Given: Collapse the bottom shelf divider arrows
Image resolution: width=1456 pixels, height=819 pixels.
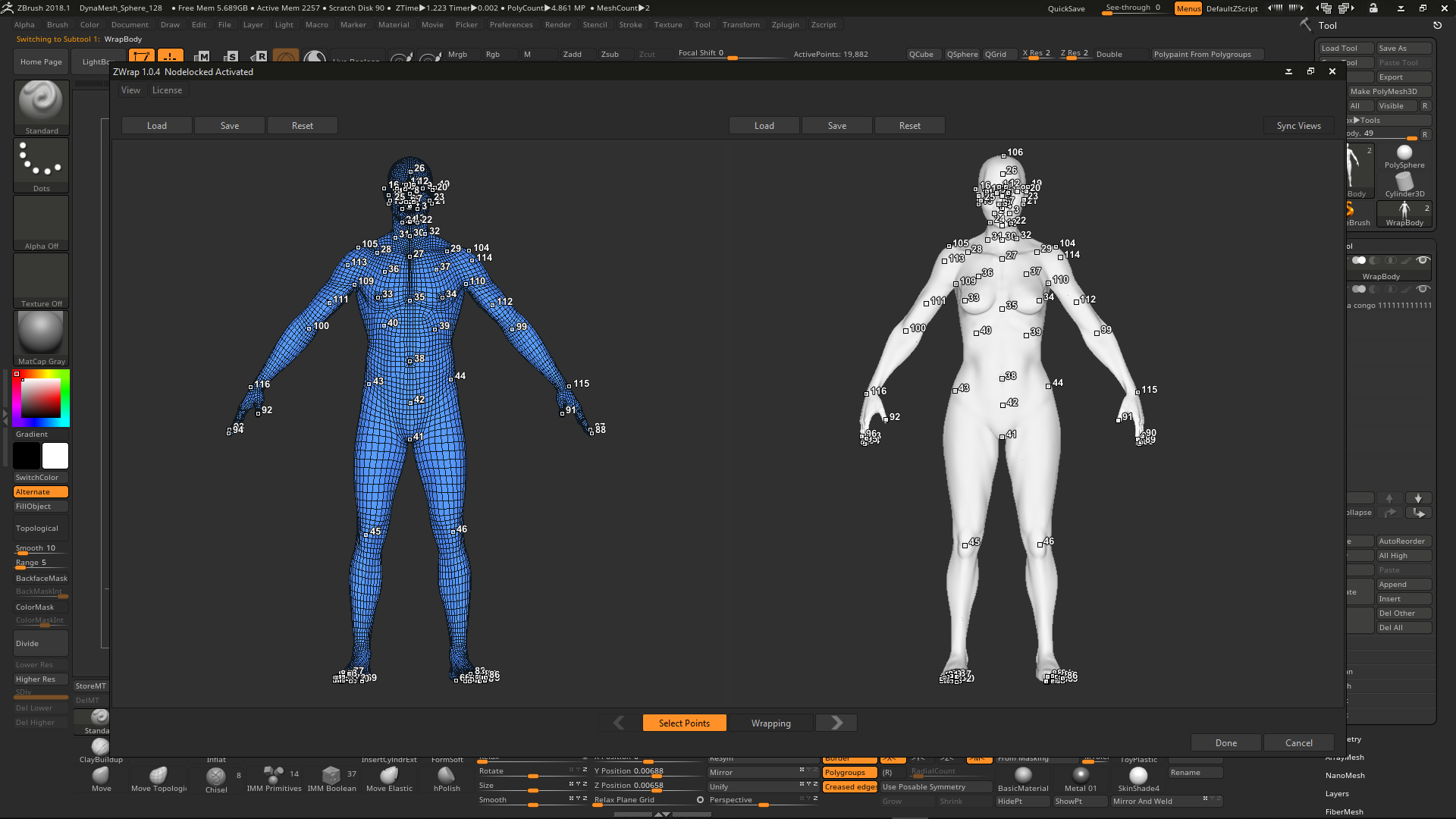Looking at the screenshot, I should pos(662,814).
